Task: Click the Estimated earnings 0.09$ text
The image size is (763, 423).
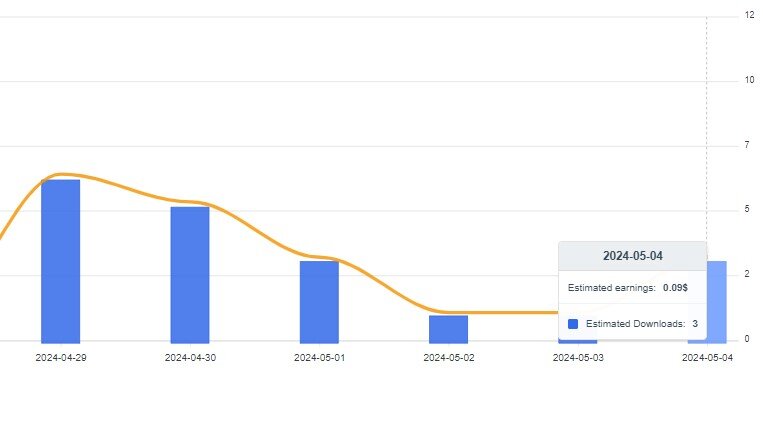Action: (628, 288)
